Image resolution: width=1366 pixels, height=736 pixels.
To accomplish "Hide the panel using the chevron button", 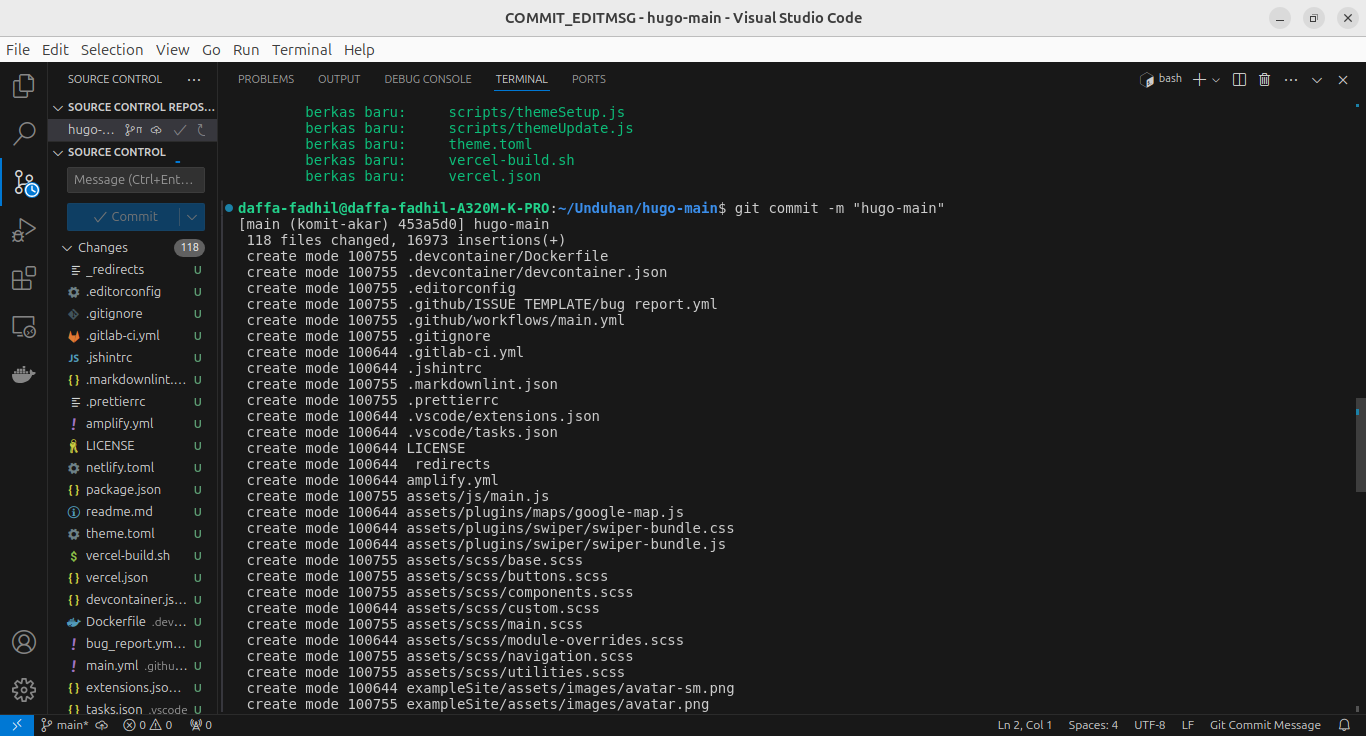I will (1317, 79).
